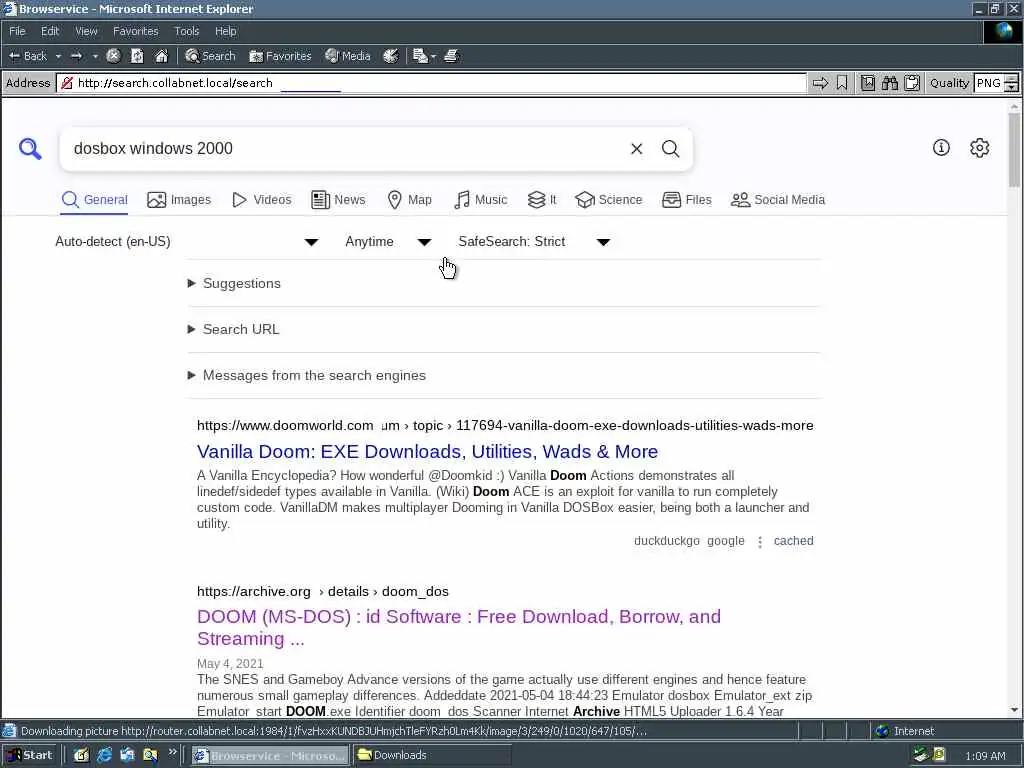Click the Start button on the taskbar

(30, 756)
